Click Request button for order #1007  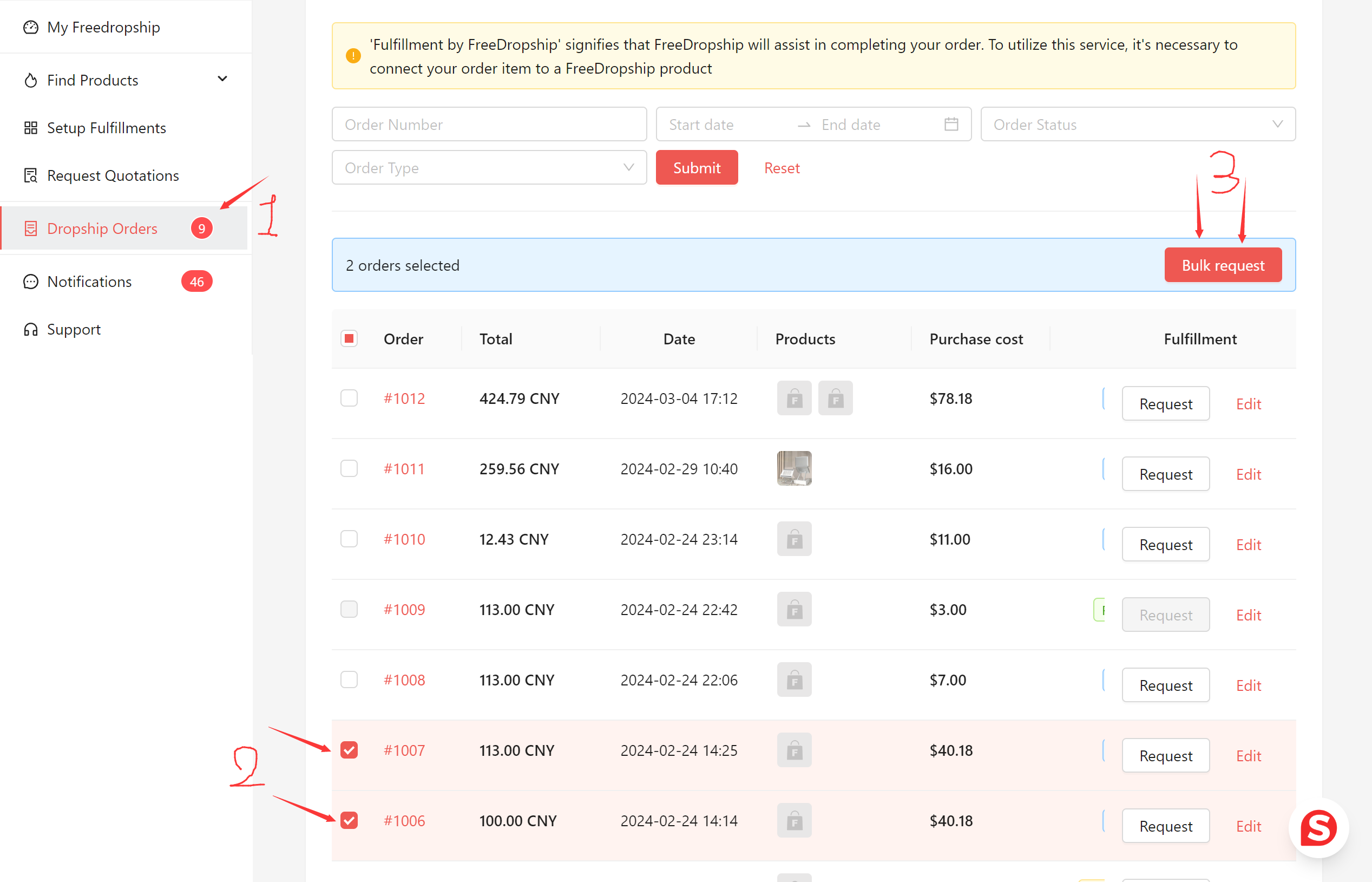[x=1165, y=756]
